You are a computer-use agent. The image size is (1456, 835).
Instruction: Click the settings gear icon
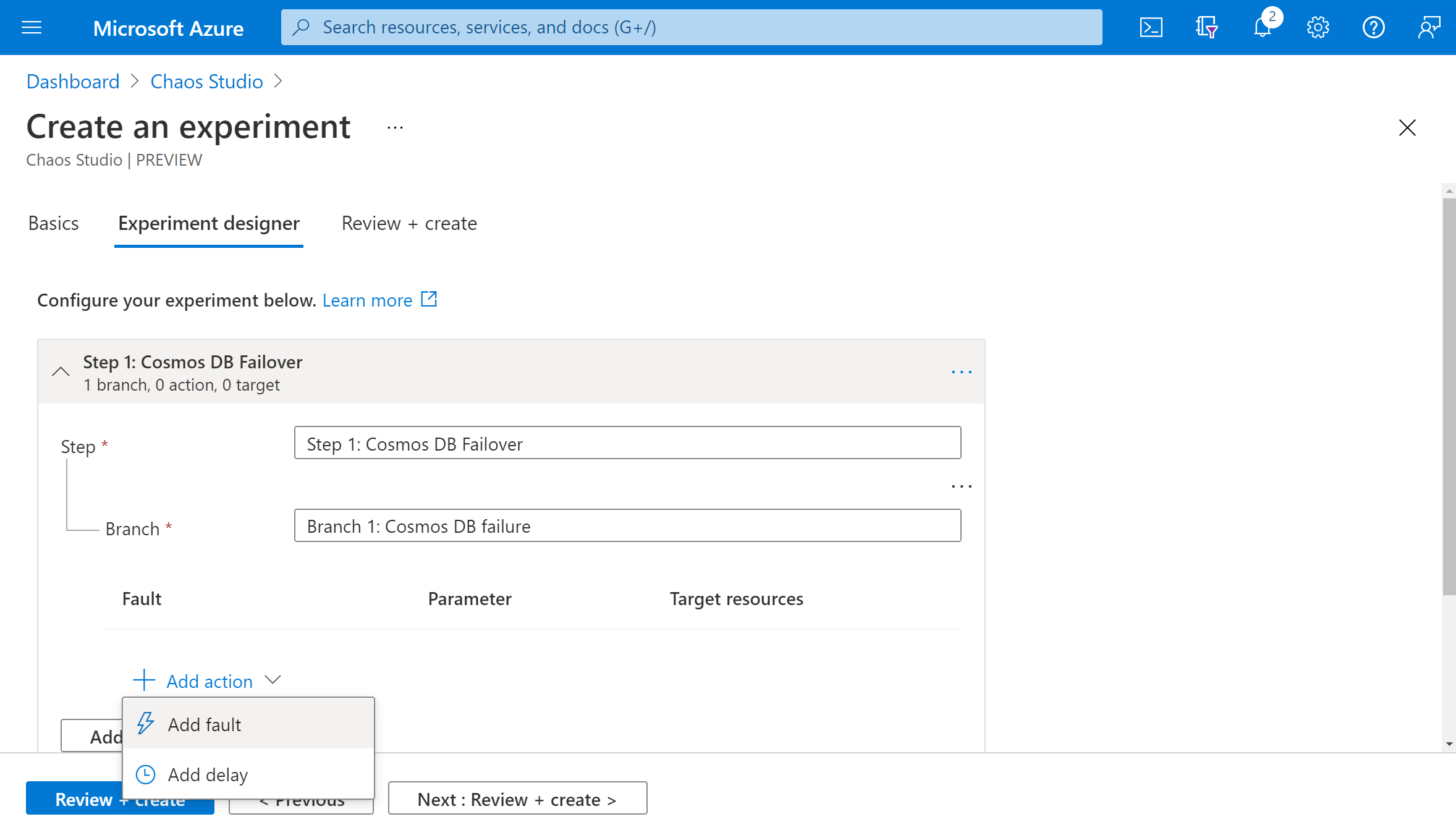click(x=1319, y=27)
